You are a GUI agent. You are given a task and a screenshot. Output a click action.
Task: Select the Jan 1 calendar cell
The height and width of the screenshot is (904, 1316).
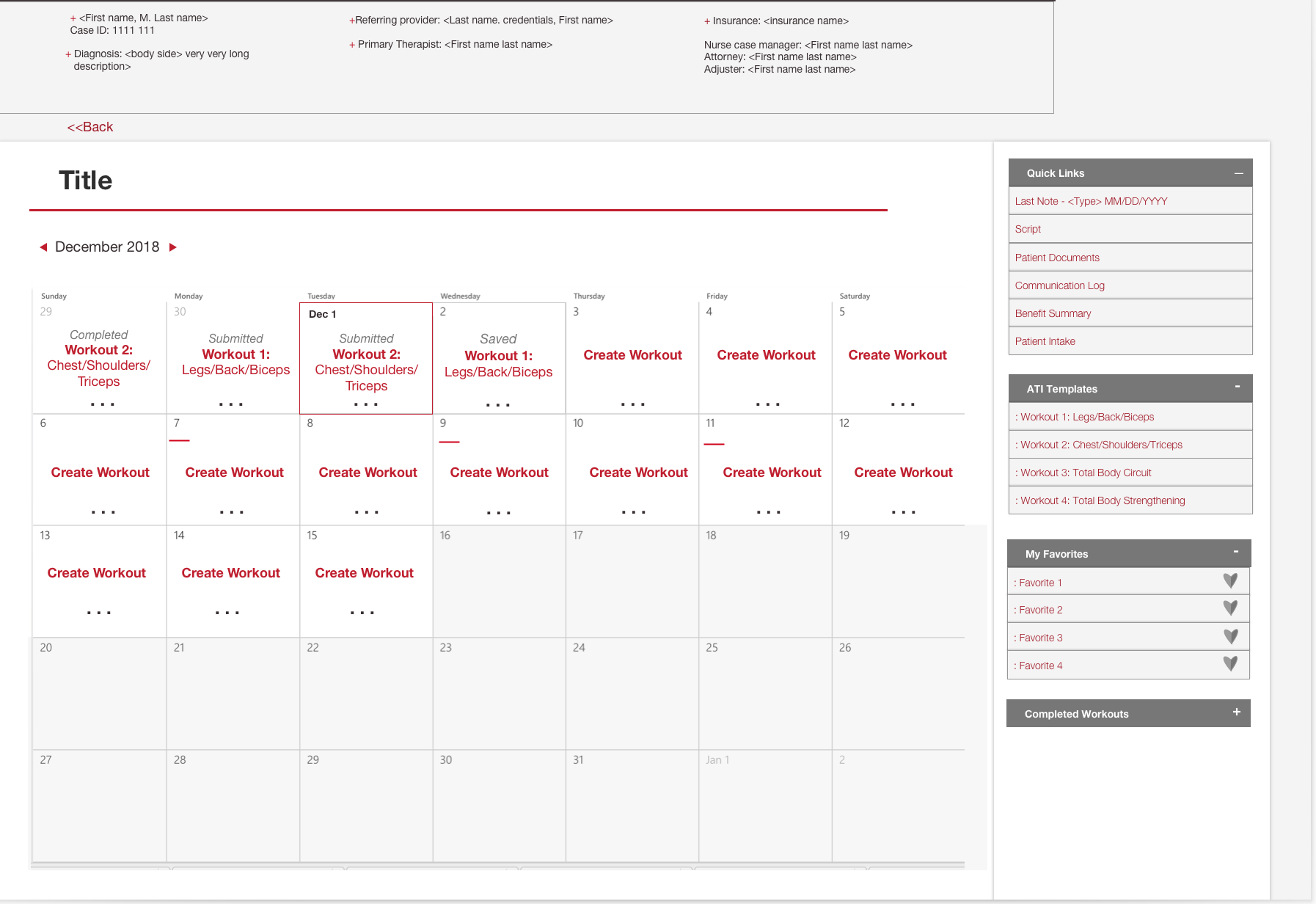tap(765, 806)
